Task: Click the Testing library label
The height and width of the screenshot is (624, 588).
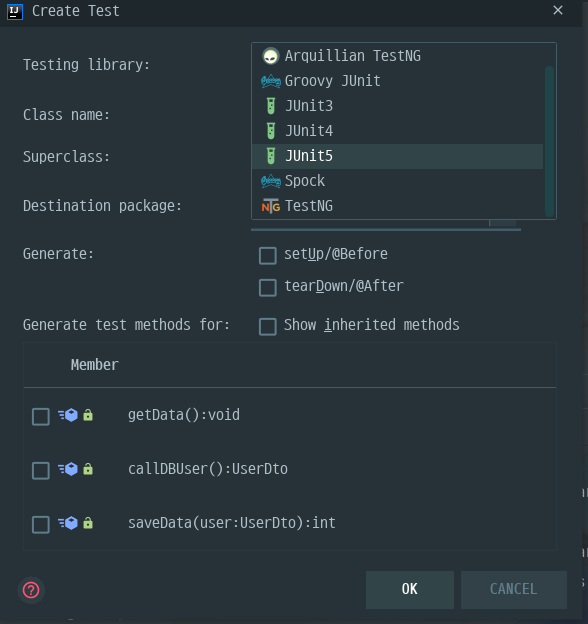Action: coord(86,65)
